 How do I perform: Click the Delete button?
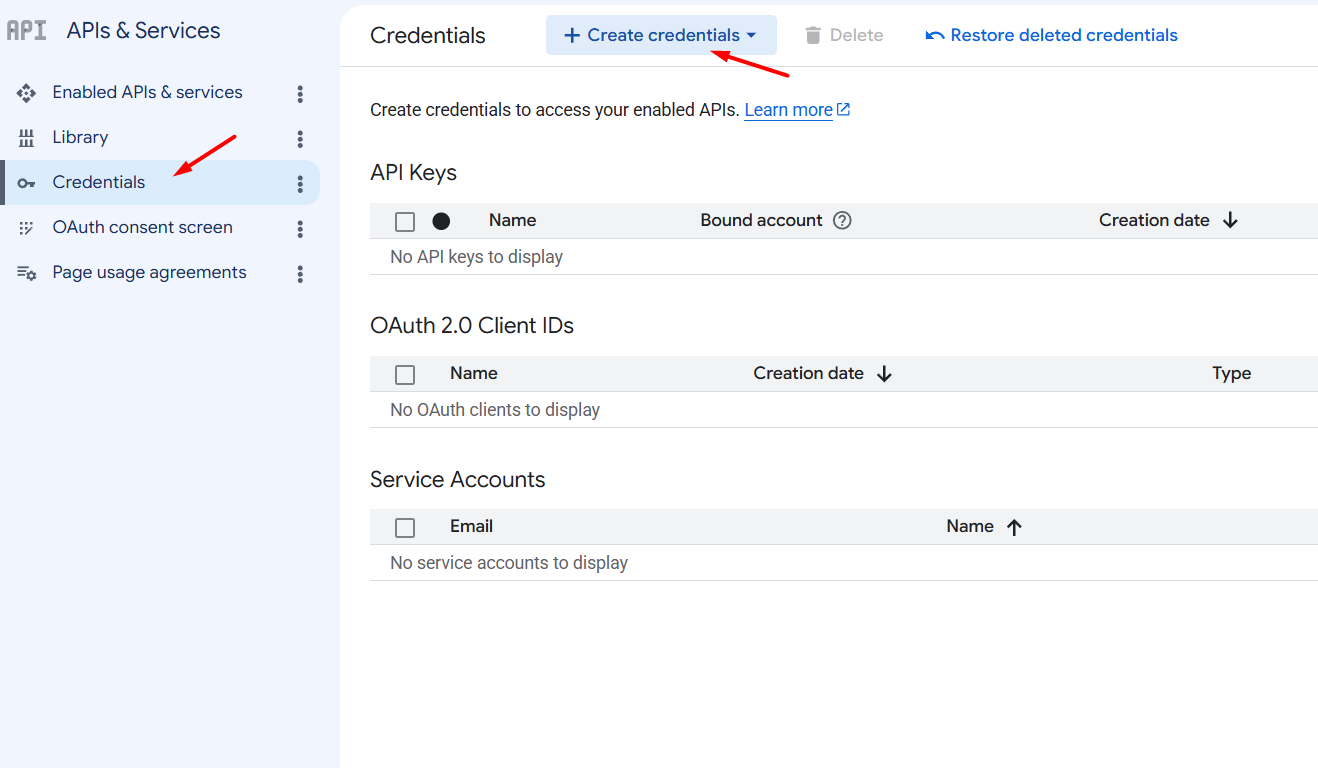click(x=844, y=35)
